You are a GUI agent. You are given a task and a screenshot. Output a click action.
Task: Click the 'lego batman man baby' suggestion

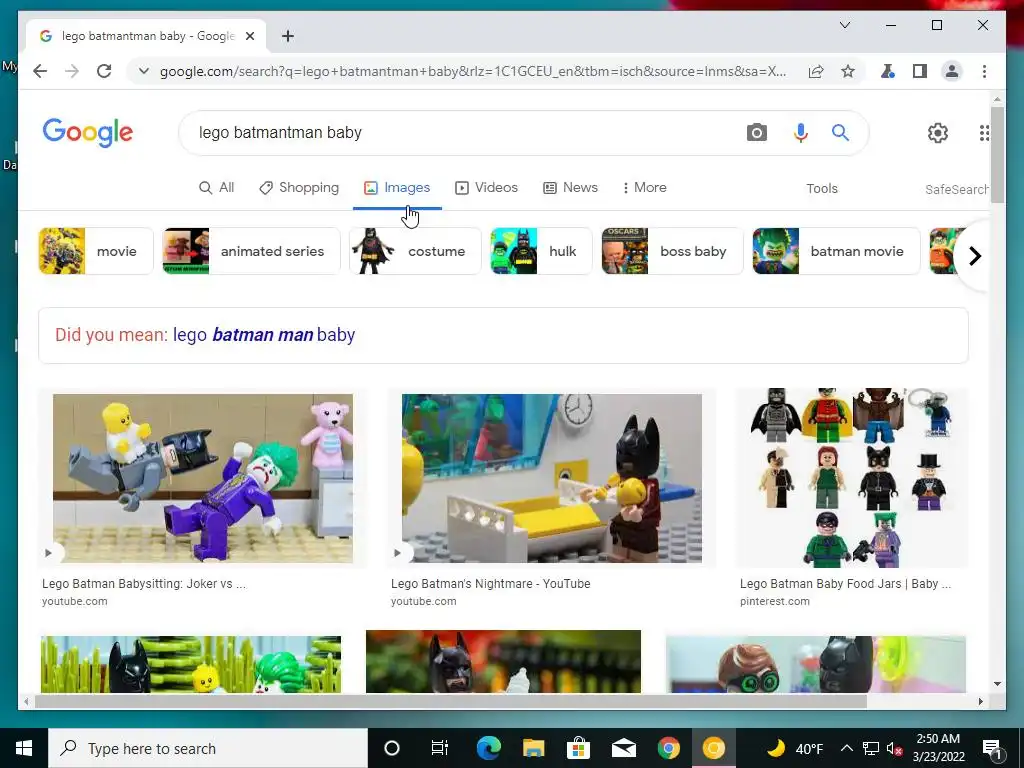coord(264,334)
